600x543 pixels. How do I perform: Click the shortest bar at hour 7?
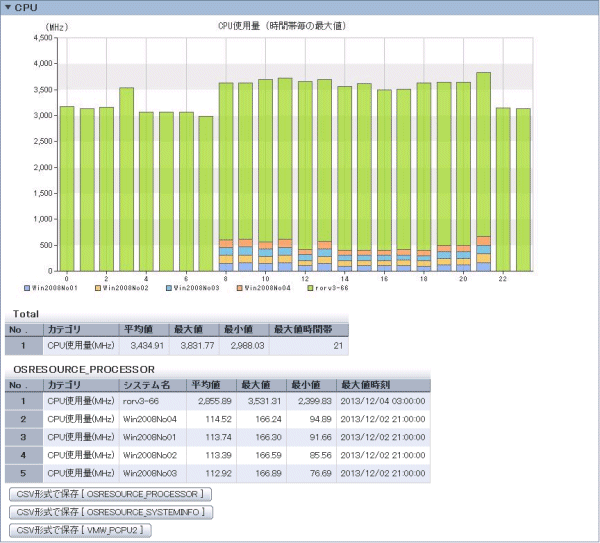click(205, 193)
